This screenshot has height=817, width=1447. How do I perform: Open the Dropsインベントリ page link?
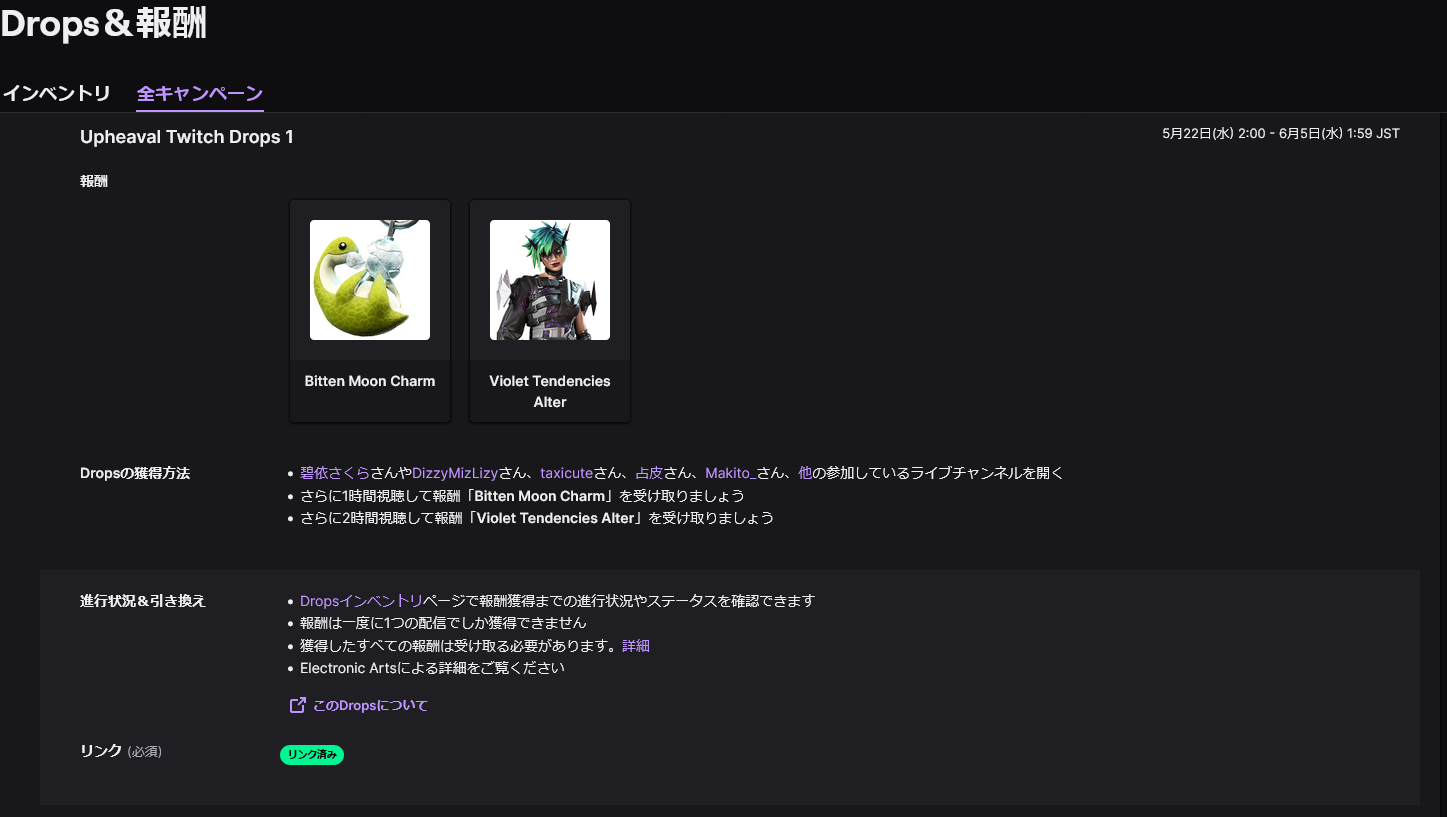pyautogui.click(x=361, y=601)
